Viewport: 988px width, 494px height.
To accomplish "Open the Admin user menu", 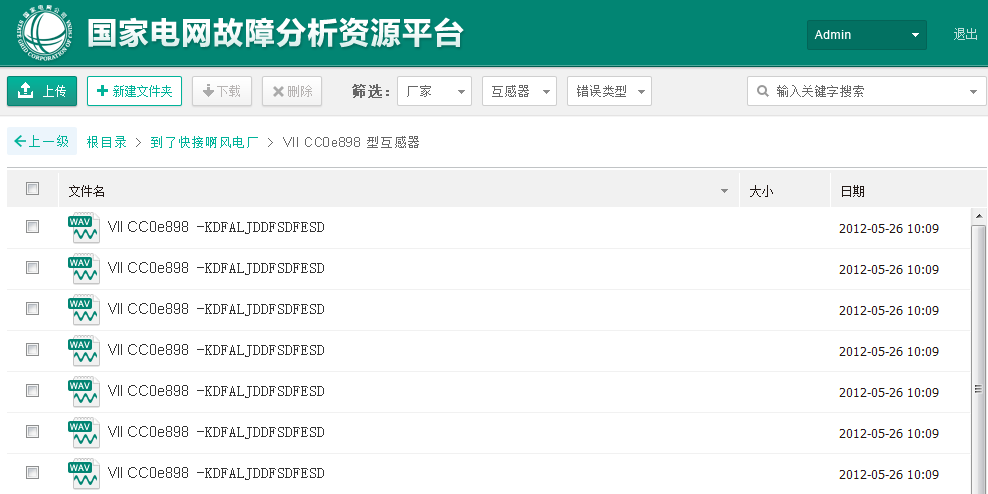I will (x=866, y=35).
